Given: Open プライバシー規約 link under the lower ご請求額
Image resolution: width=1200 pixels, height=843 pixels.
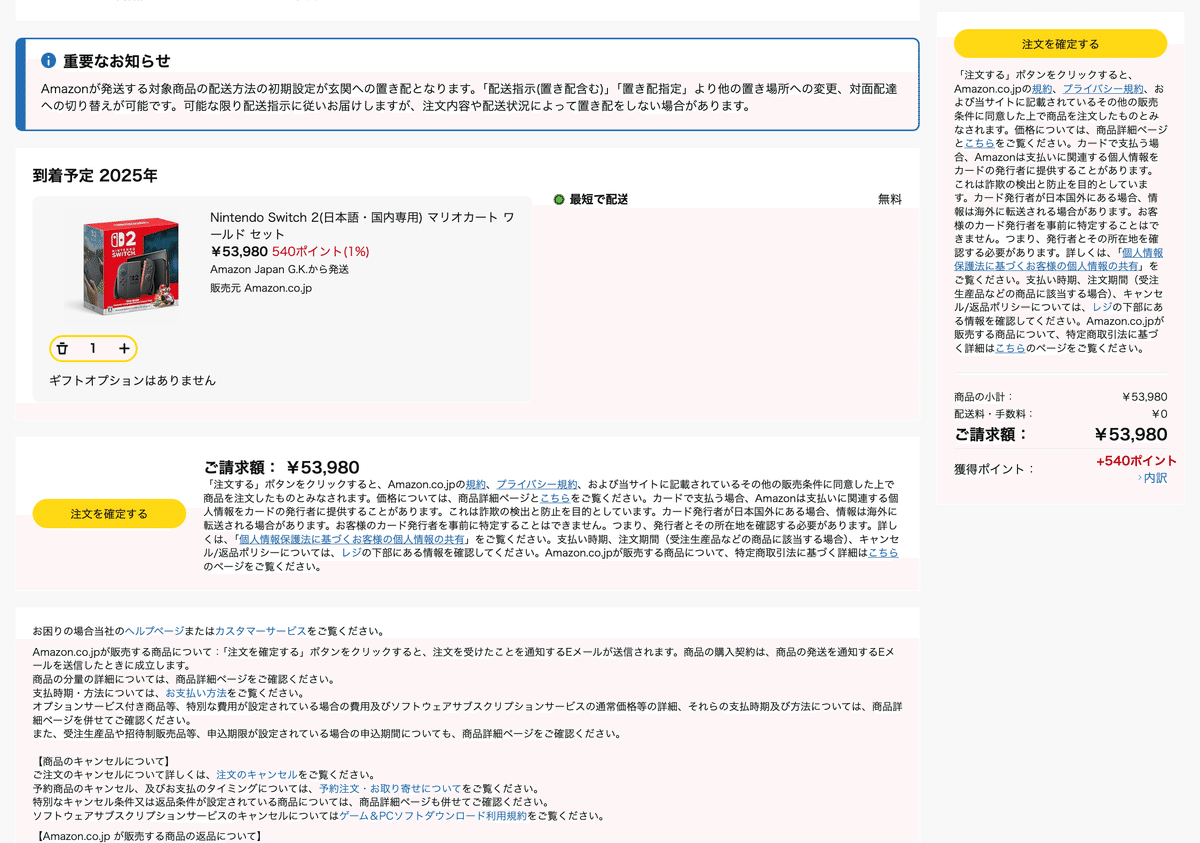Looking at the screenshot, I should tap(536, 484).
